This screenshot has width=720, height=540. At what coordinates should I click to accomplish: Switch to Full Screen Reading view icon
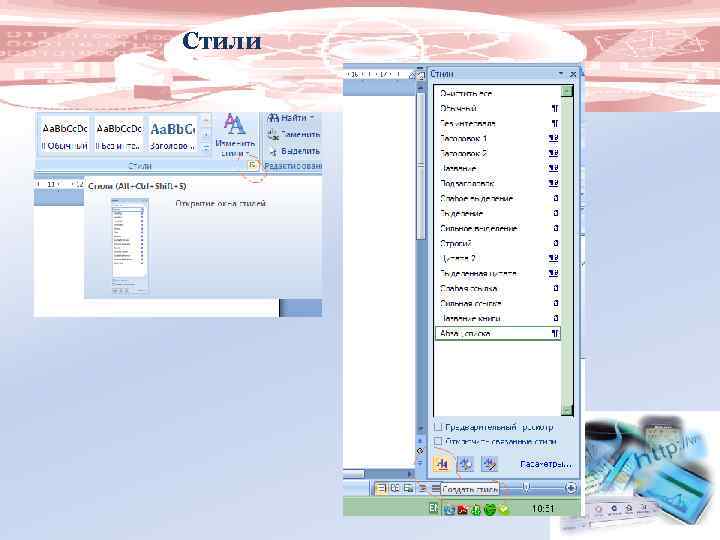click(394, 489)
